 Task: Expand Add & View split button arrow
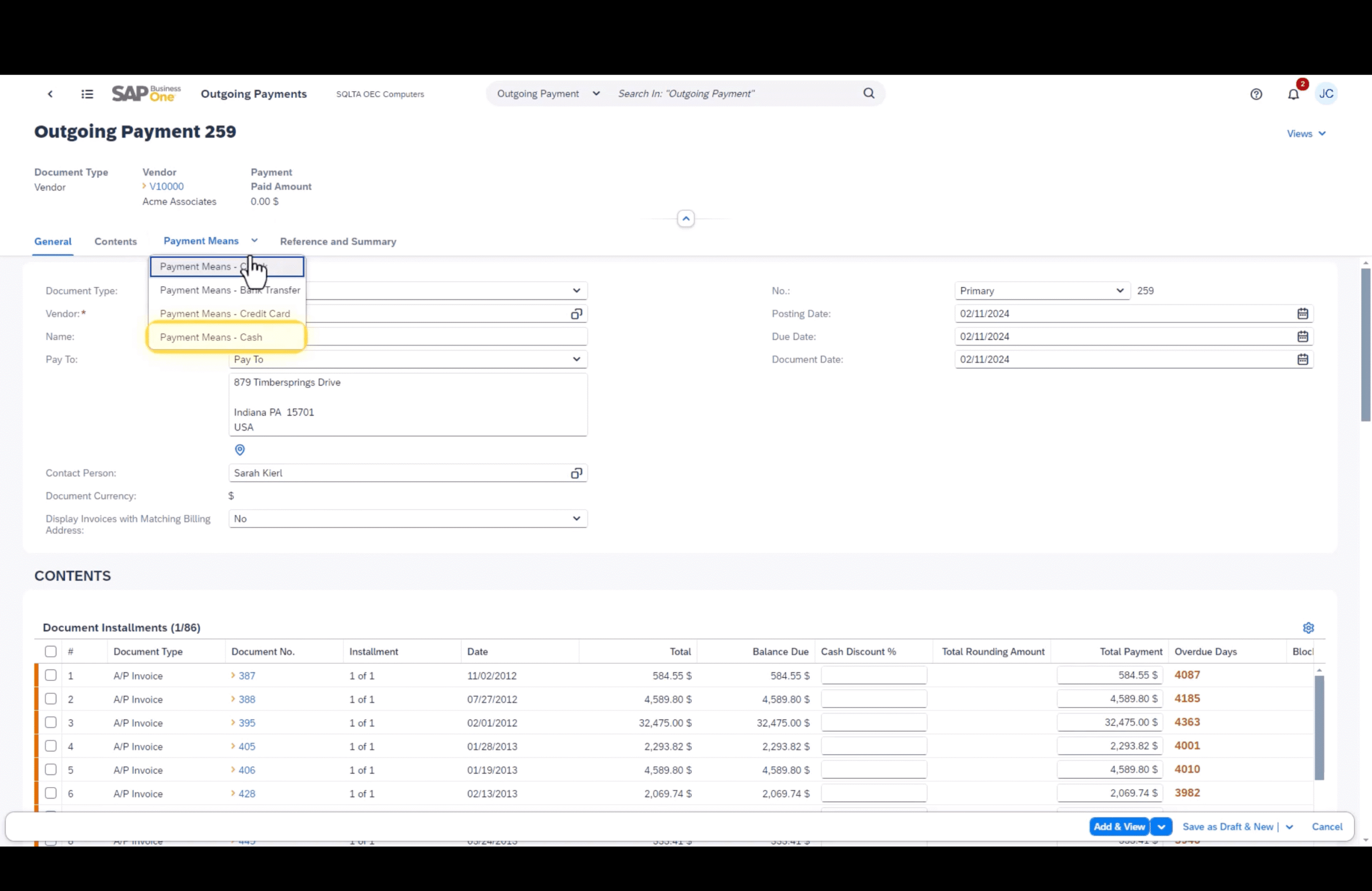(1161, 827)
